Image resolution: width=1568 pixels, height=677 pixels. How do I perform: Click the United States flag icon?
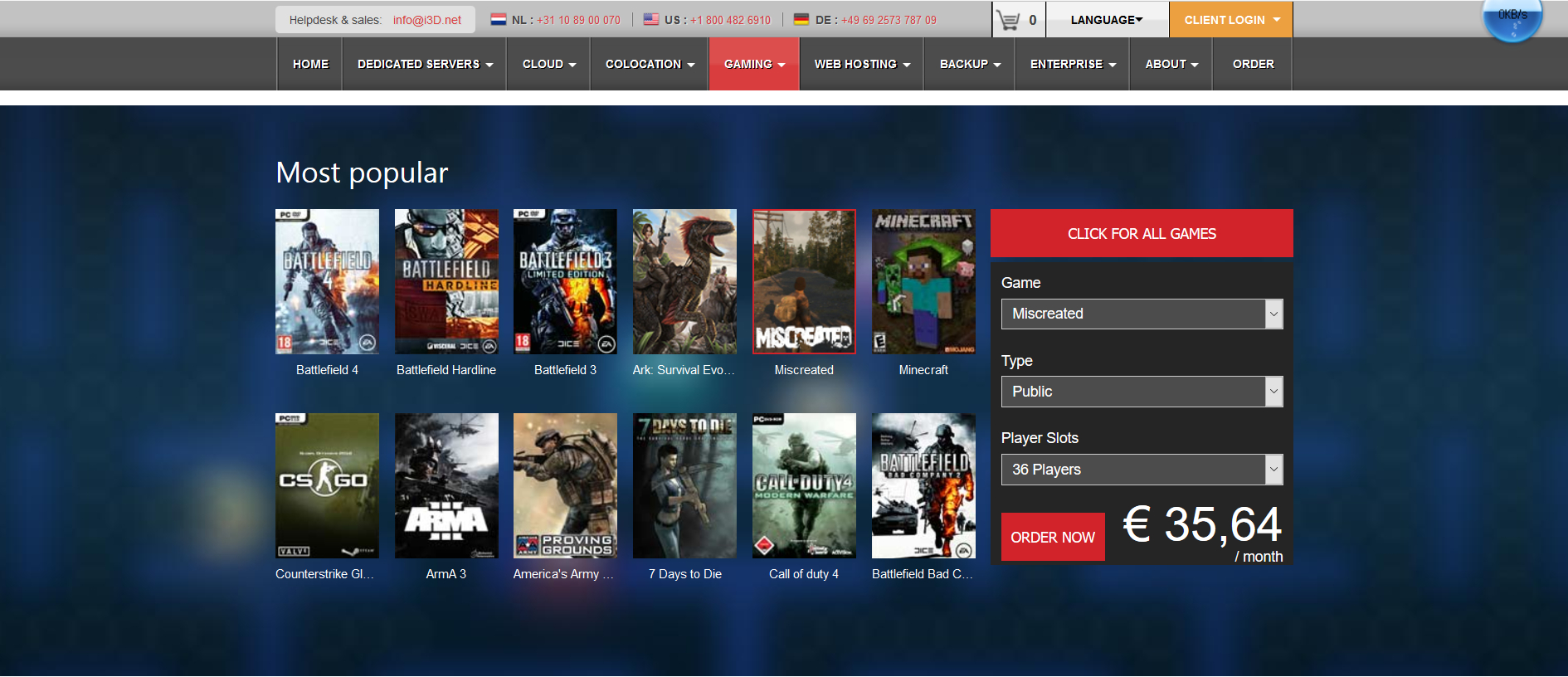[x=651, y=19]
